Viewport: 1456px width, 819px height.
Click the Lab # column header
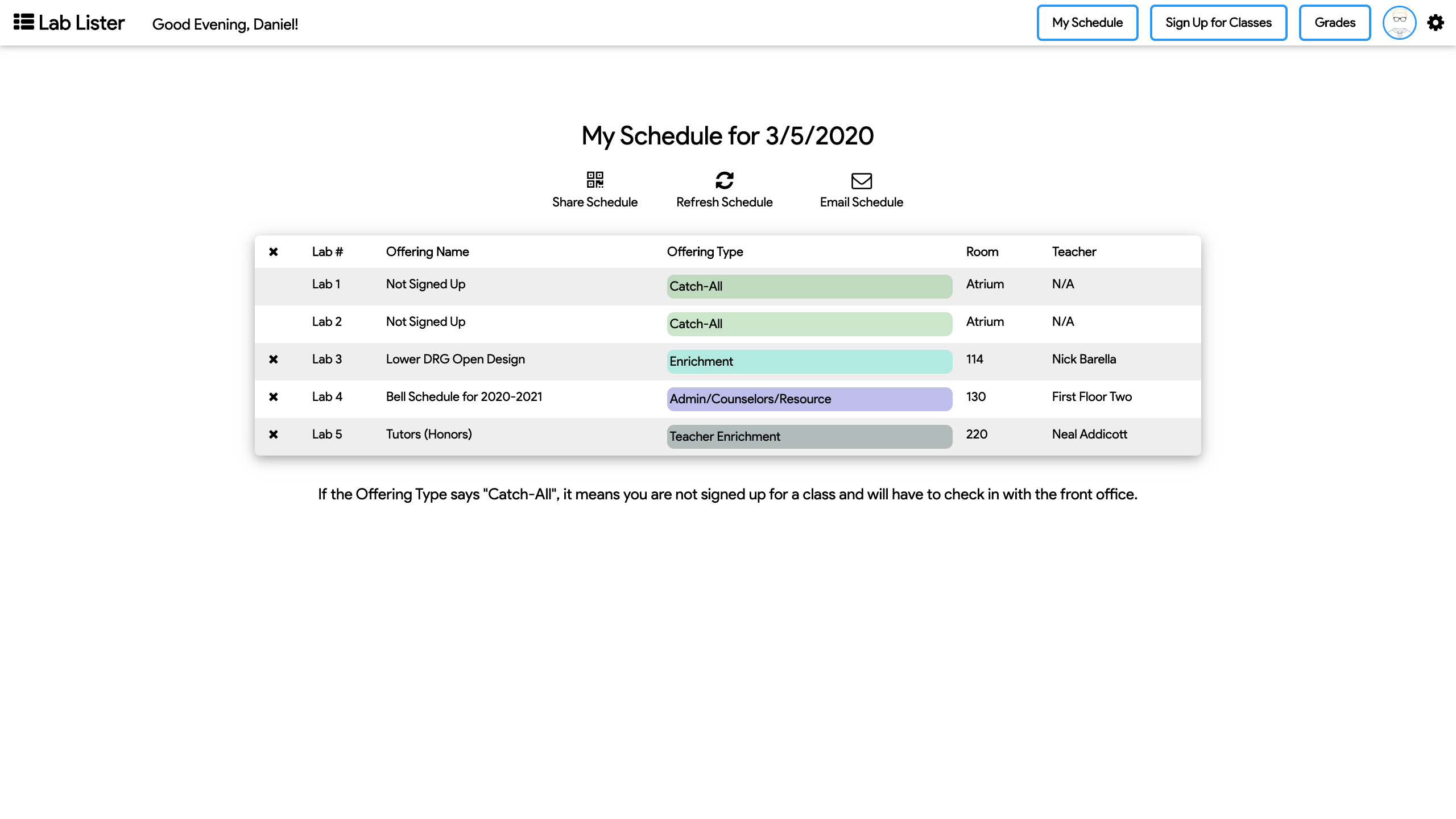[x=328, y=252]
